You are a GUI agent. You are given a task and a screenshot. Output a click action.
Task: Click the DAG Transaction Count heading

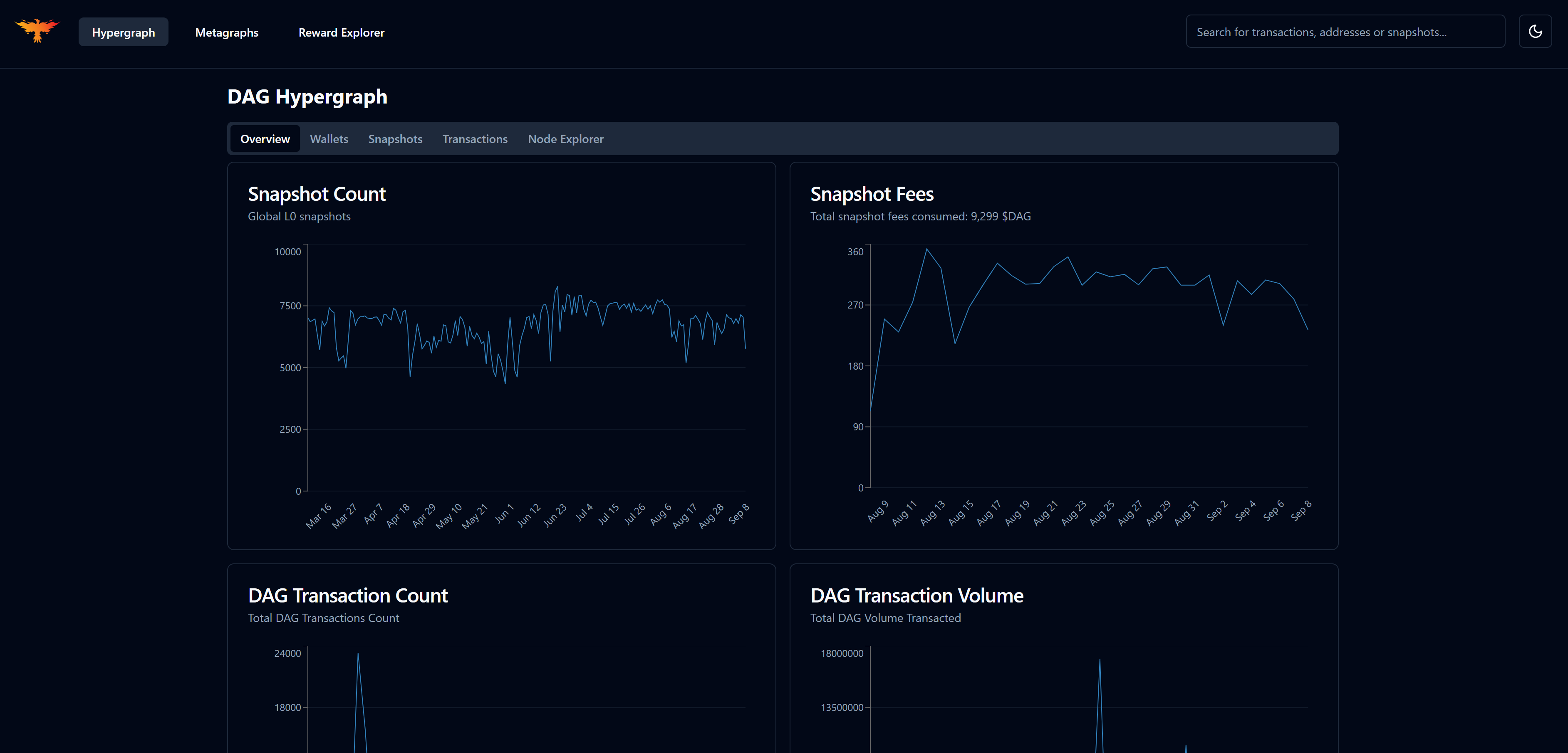click(x=347, y=595)
